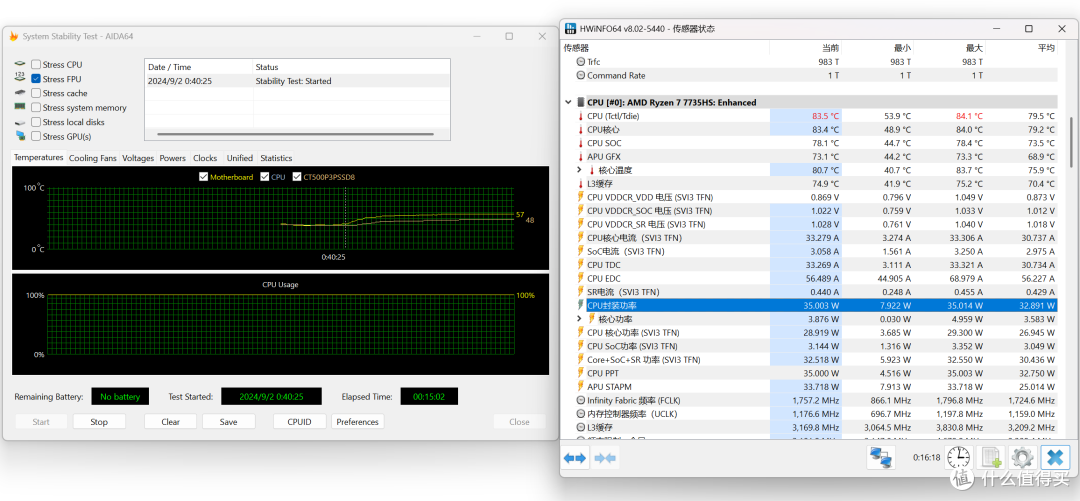Click the lightning icon beside CPU TDC
Viewport: 1080px width, 501px height.
[581, 265]
